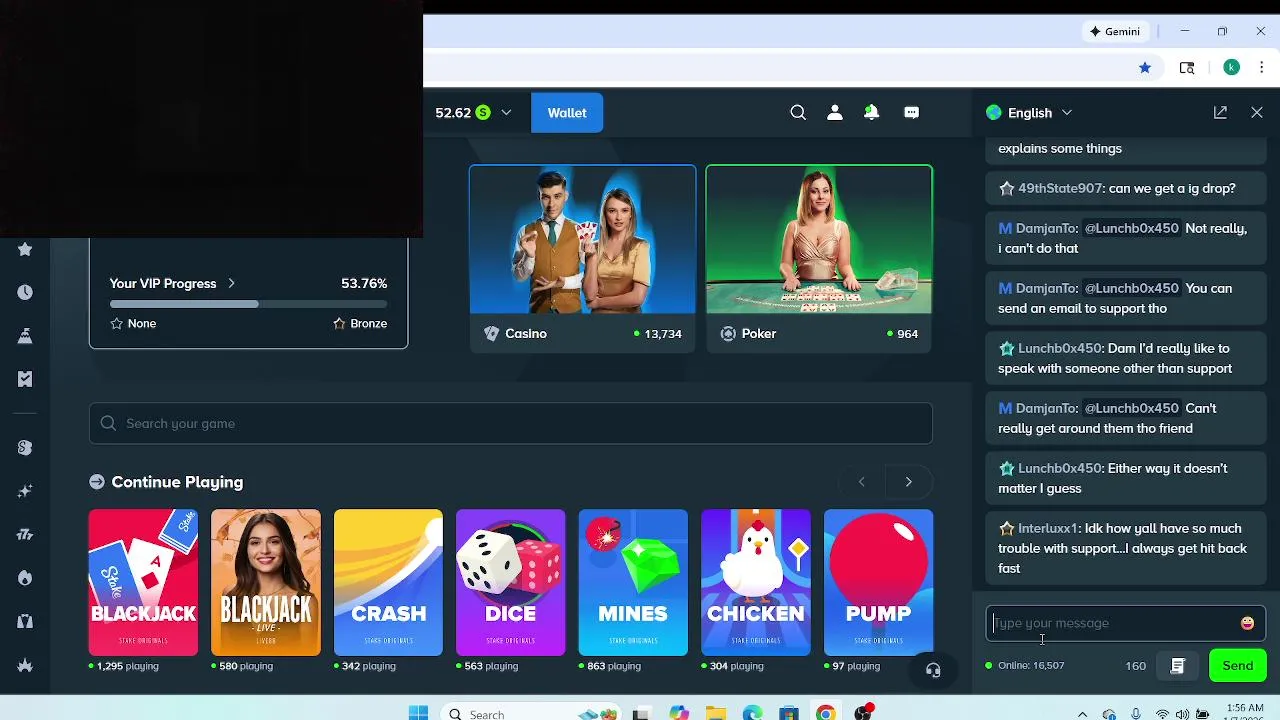Expand the Your VIP Progress chevron
This screenshot has height=720, width=1280.
click(x=232, y=283)
